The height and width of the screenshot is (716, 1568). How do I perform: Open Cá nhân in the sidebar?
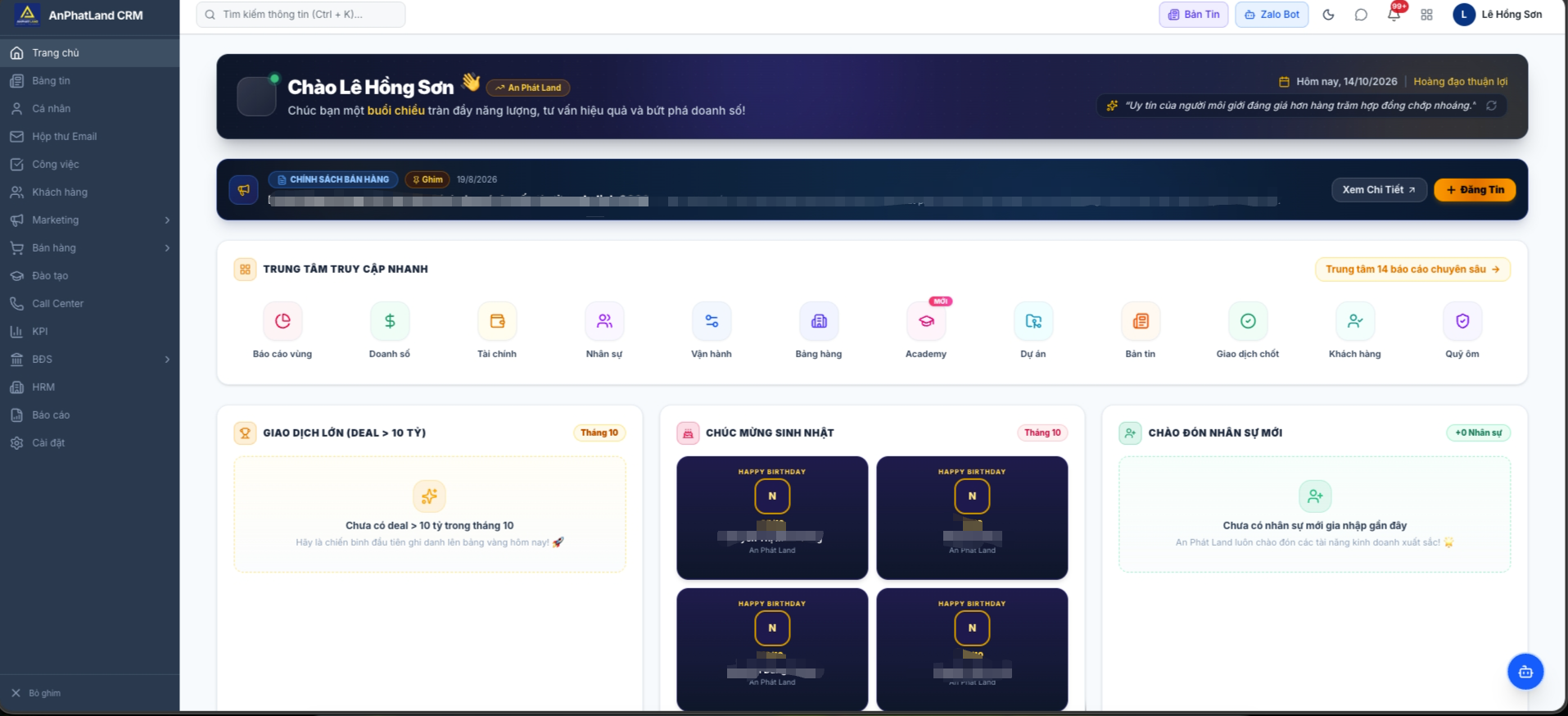point(90,109)
